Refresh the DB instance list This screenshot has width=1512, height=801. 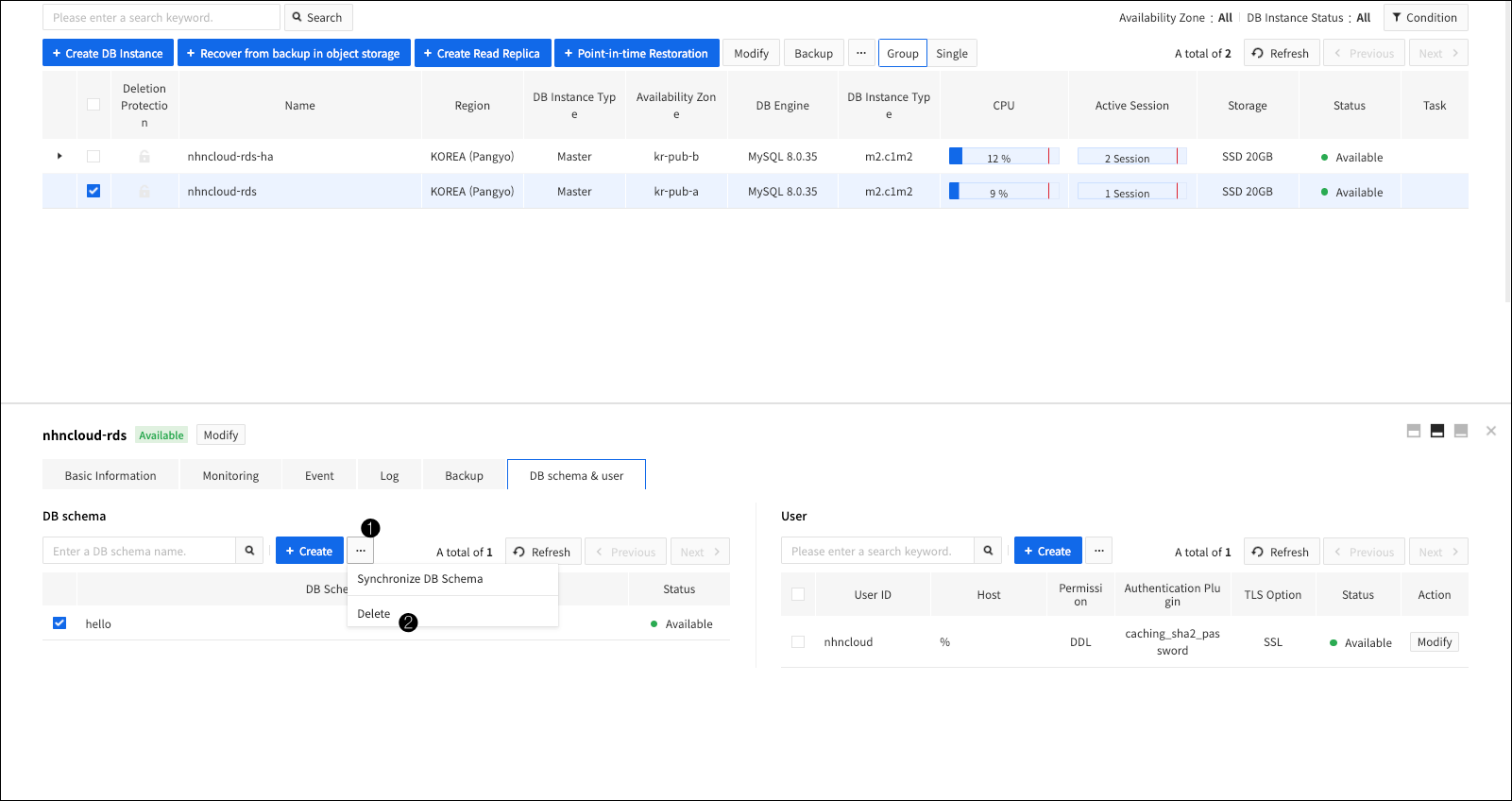(1282, 53)
